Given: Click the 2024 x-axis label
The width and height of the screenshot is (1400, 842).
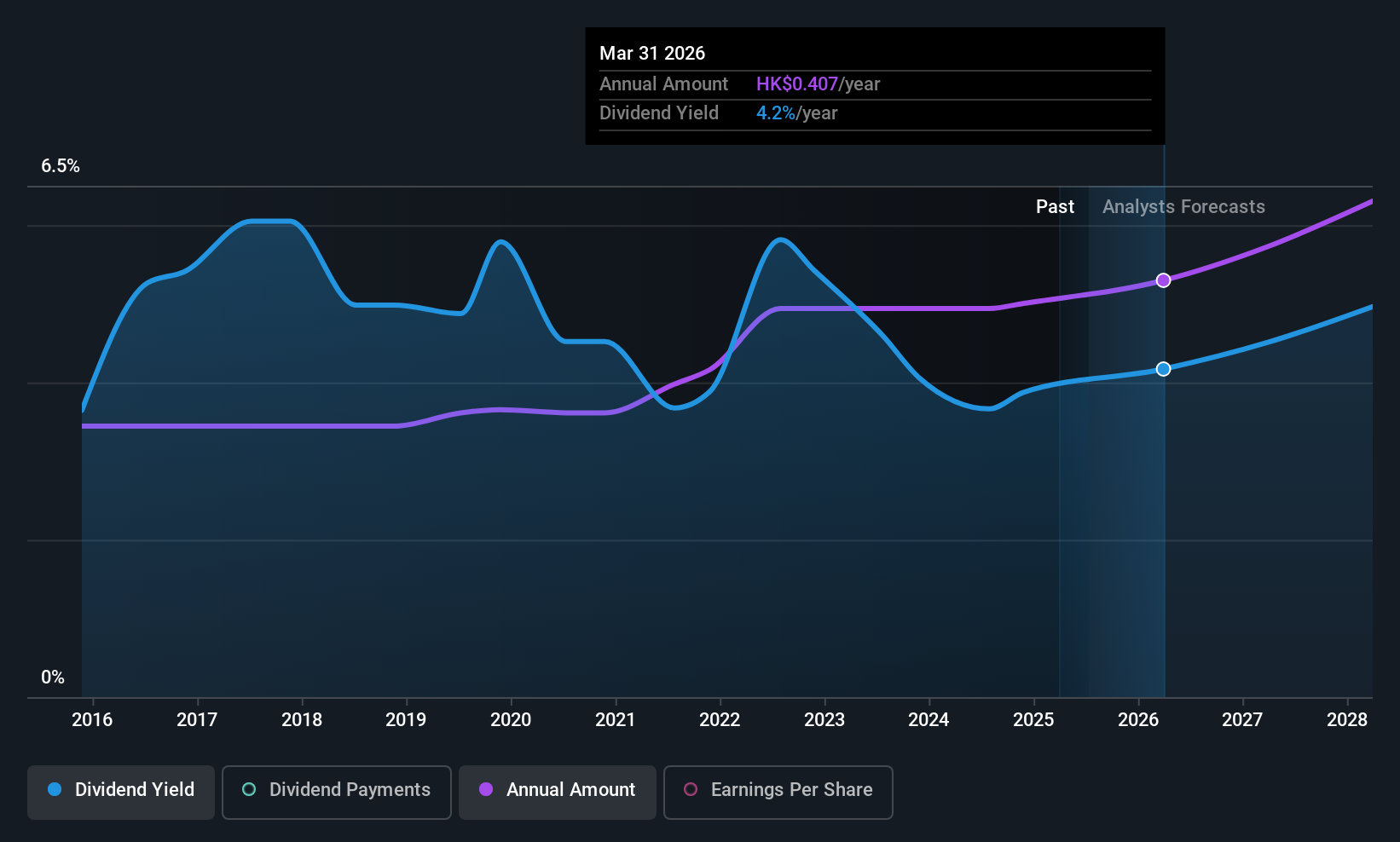Looking at the screenshot, I should [929, 720].
